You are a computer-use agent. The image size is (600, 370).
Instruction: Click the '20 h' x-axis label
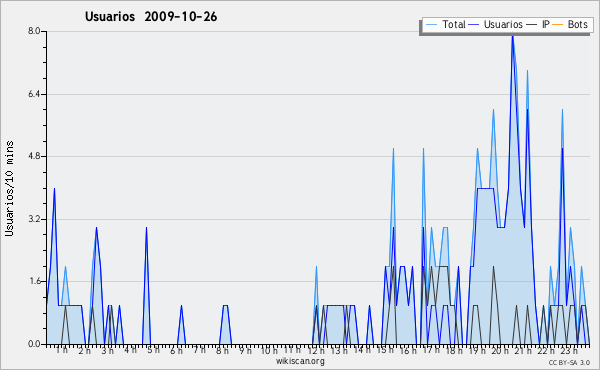click(x=501, y=350)
